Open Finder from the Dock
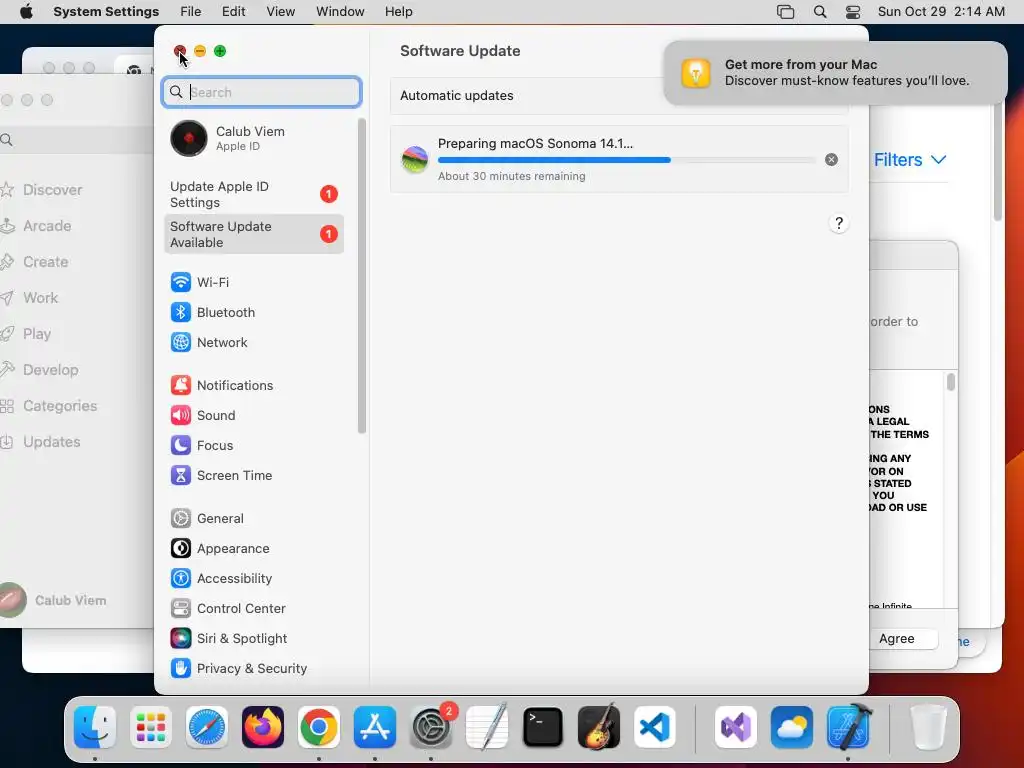Image resolution: width=1024 pixels, height=768 pixels. pos(95,727)
